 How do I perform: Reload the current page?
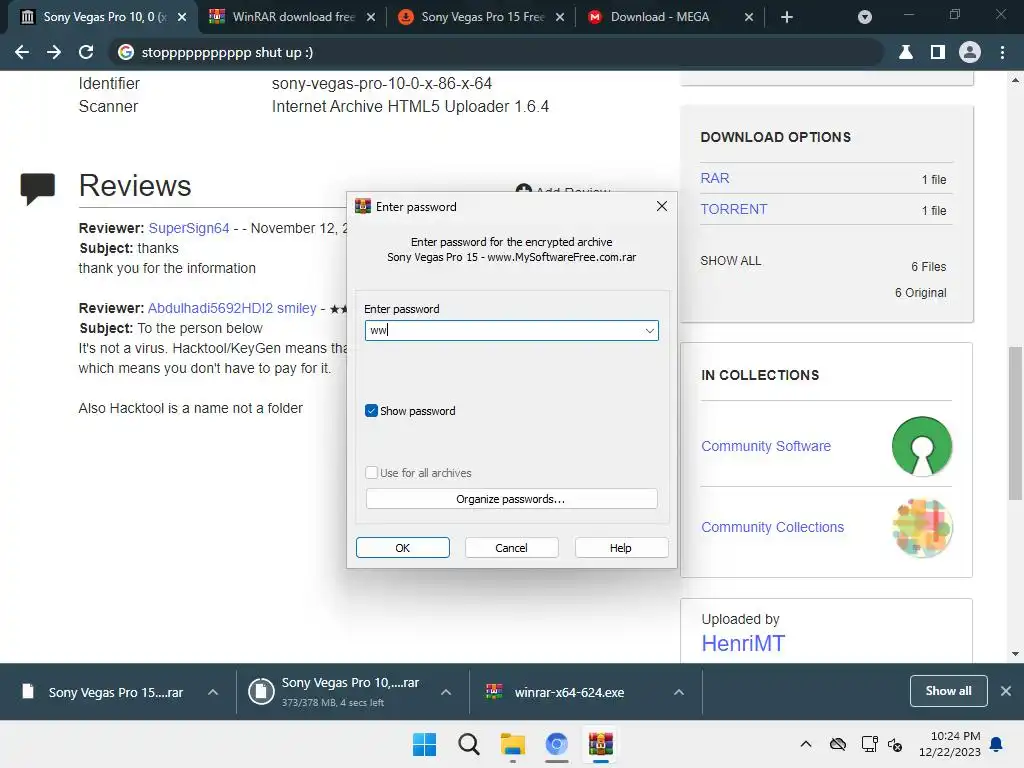[86, 52]
